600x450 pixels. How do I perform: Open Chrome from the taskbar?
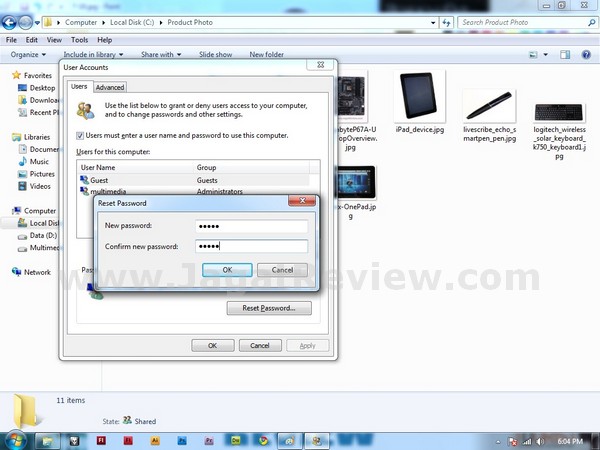[261, 440]
